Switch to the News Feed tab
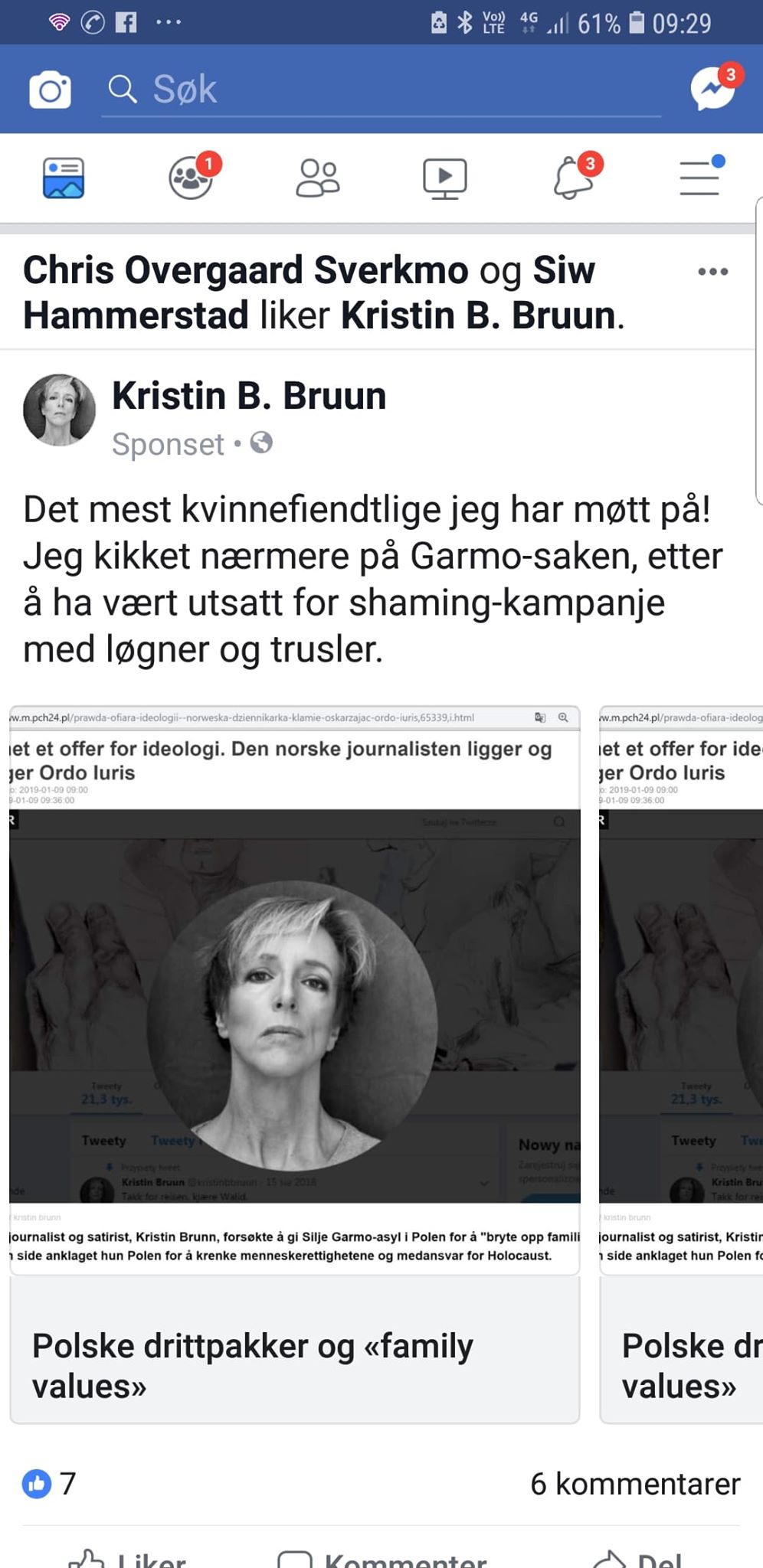 (64, 178)
